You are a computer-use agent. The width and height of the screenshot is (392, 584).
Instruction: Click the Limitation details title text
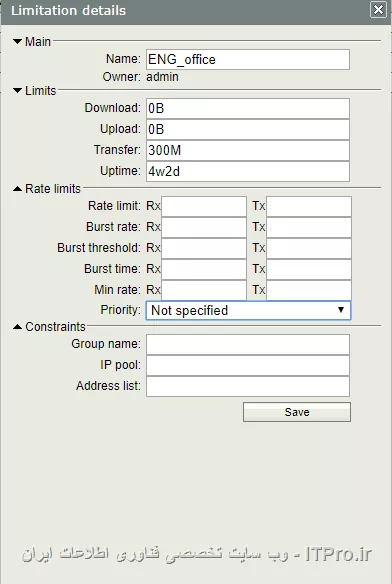(69, 10)
